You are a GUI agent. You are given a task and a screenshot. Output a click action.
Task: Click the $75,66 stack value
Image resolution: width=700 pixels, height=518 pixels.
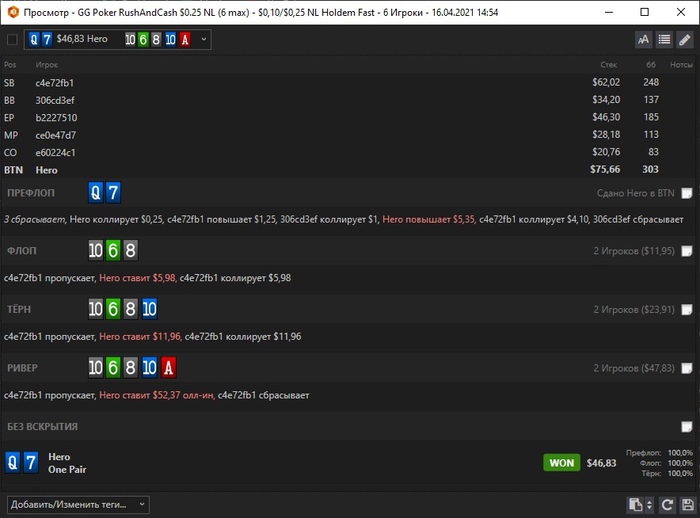605,169
